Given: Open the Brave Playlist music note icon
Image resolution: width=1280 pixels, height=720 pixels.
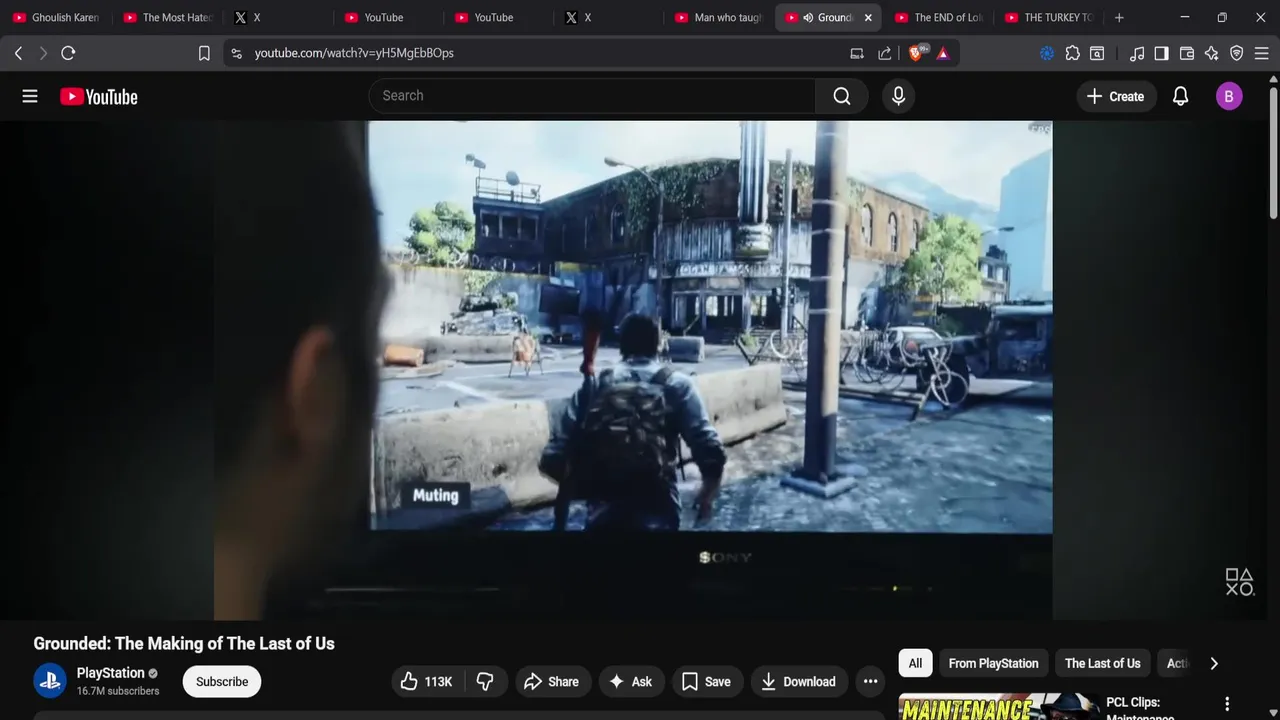Looking at the screenshot, I should point(1137,53).
